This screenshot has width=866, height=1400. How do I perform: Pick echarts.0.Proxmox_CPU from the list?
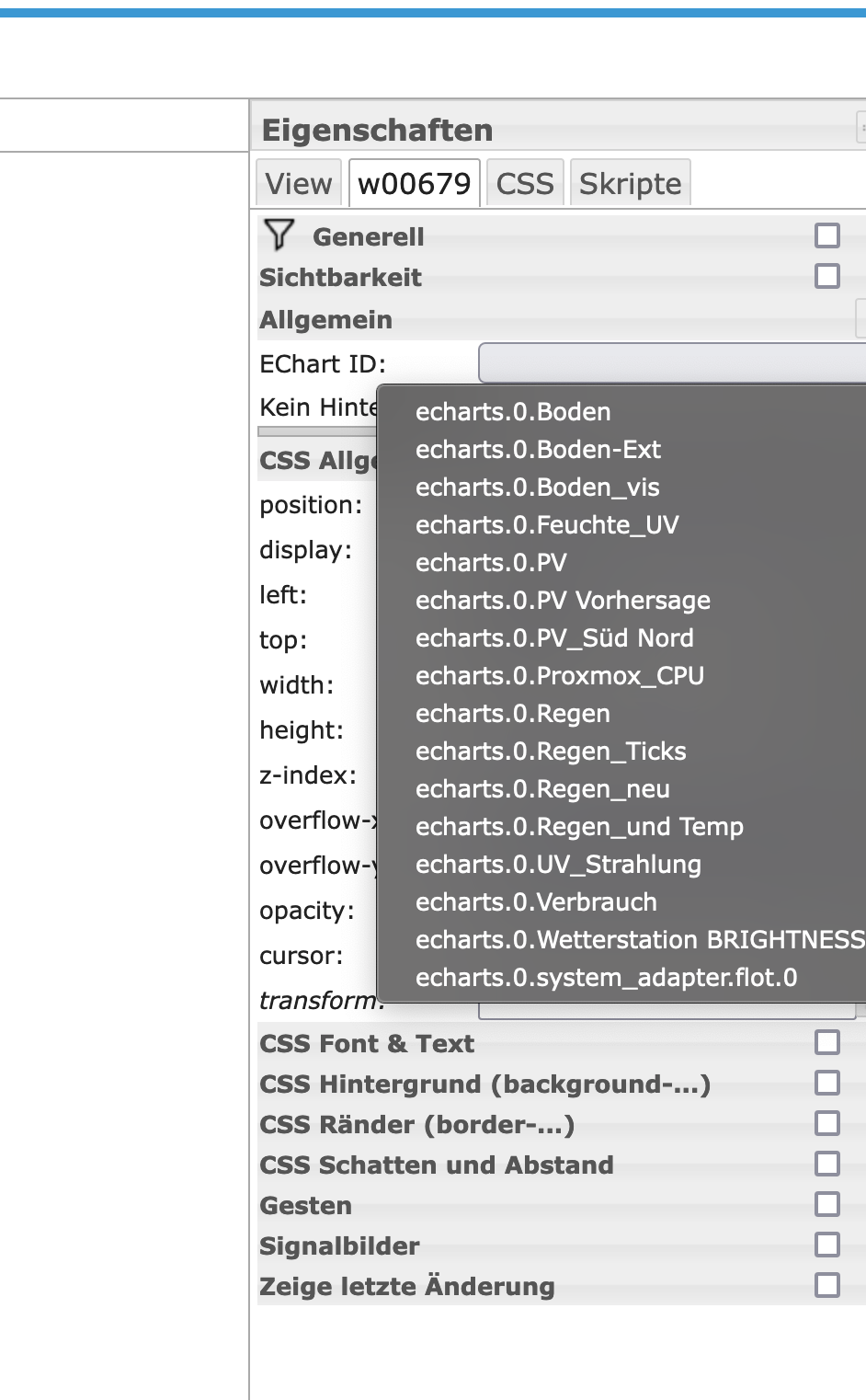tap(560, 676)
